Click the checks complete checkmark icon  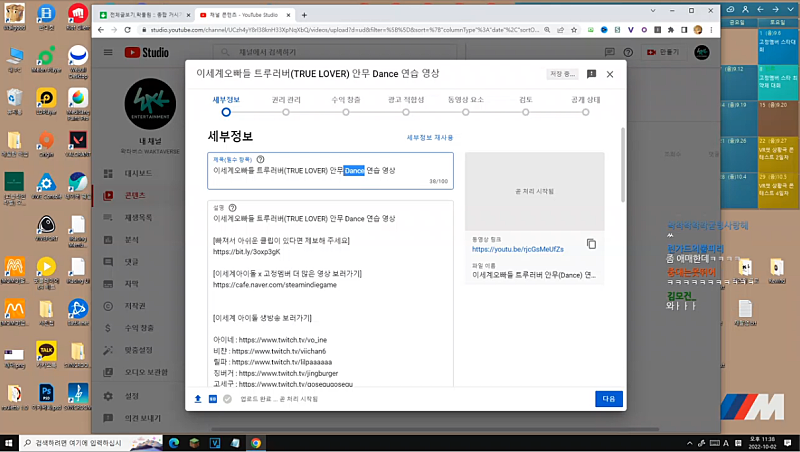pos(227,399)
